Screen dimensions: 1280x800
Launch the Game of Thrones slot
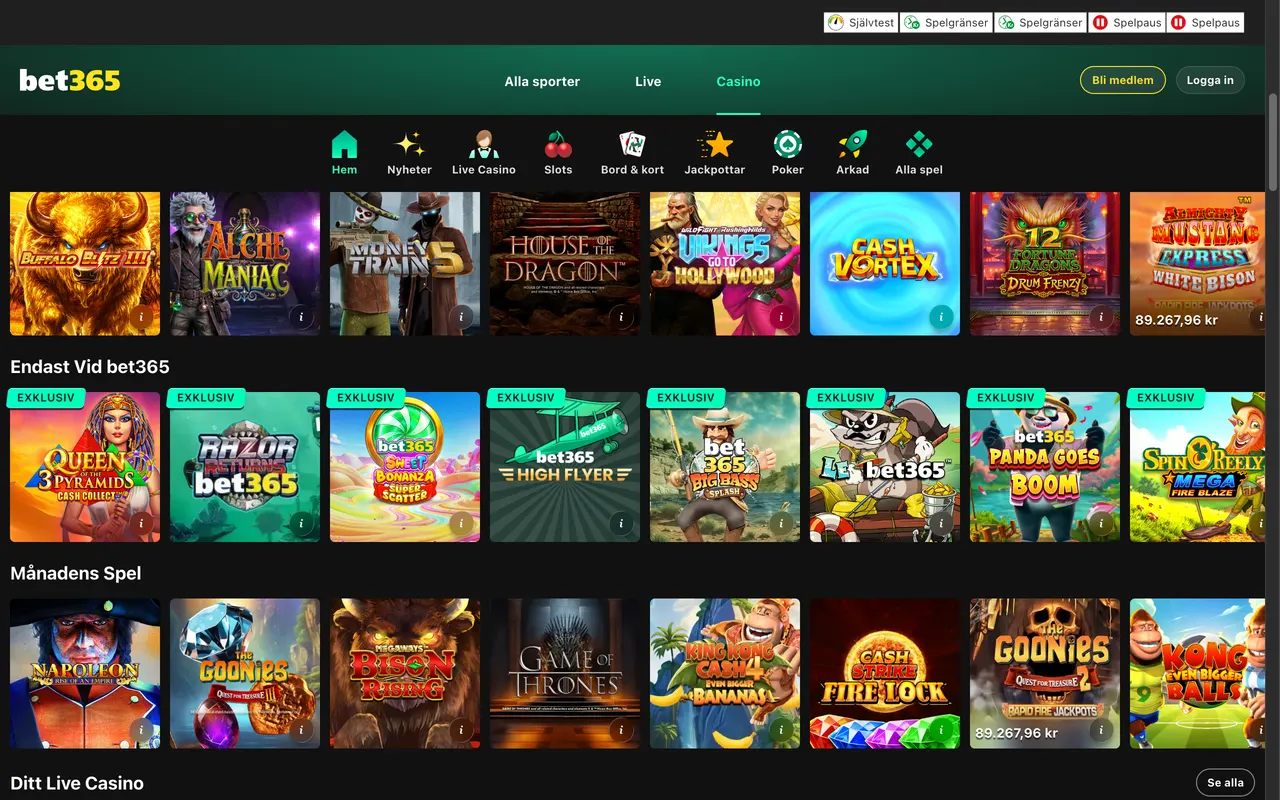pyautogui.click(x=565, y=673)
